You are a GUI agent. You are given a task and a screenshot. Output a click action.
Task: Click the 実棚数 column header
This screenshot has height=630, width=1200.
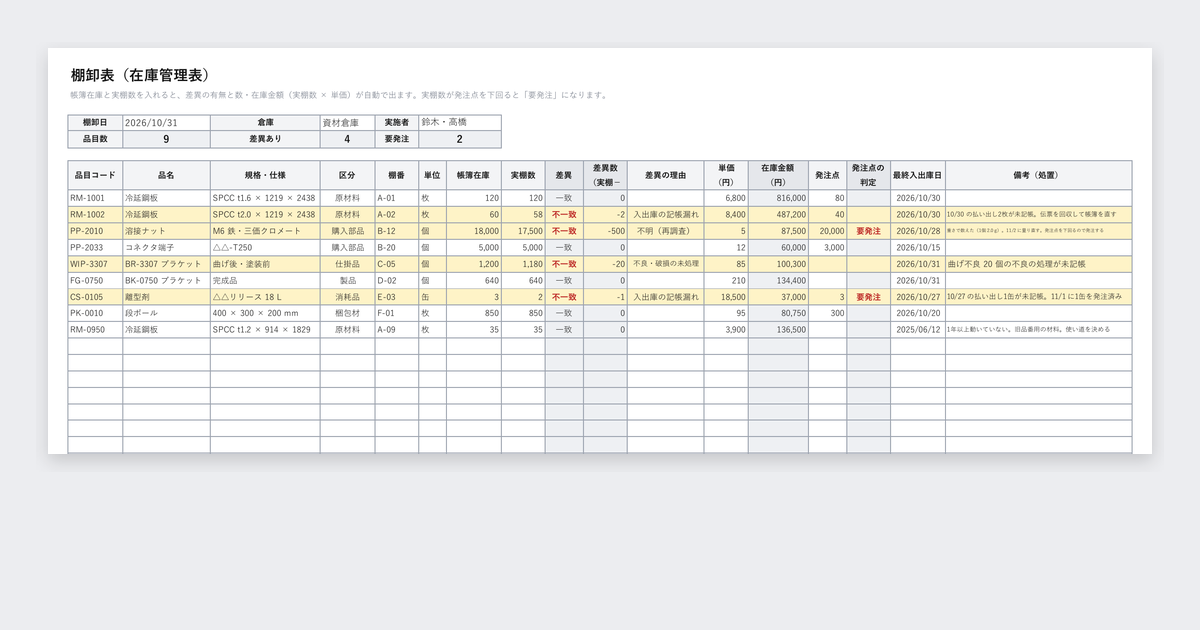(x=523, y=175)
